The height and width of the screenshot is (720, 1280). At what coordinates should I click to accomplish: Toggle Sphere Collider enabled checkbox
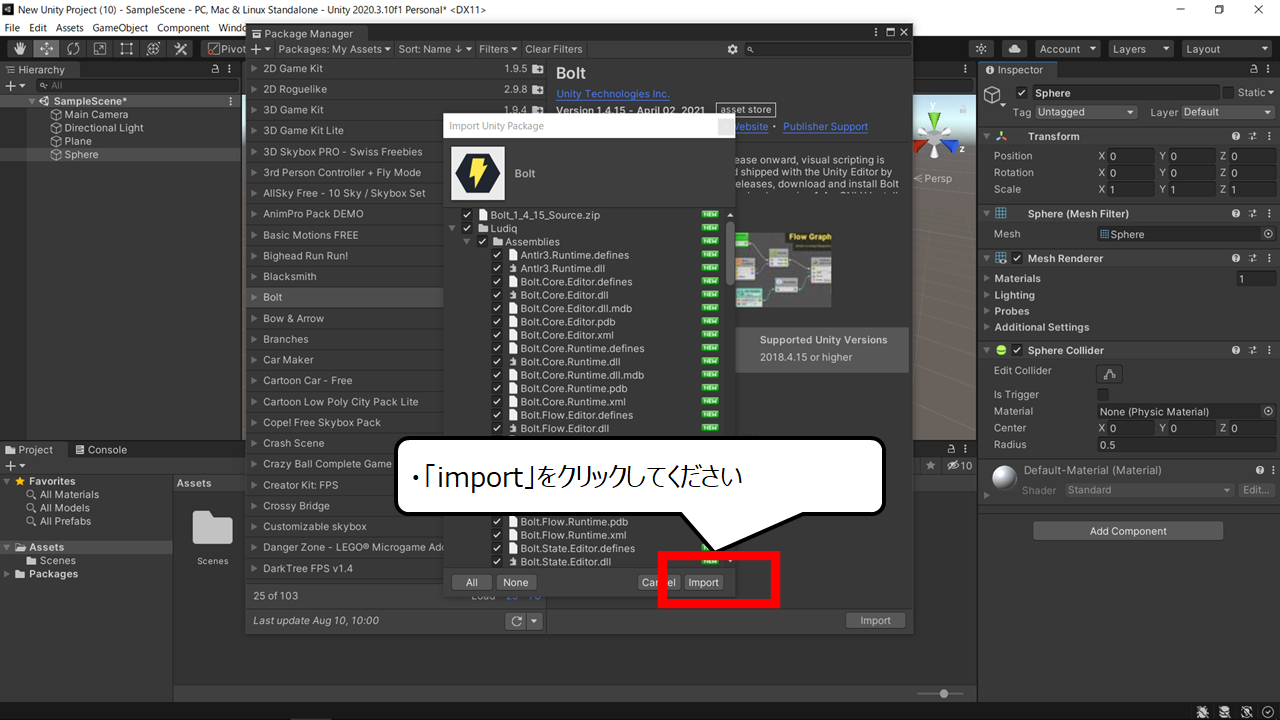[x=1017, y=350]
